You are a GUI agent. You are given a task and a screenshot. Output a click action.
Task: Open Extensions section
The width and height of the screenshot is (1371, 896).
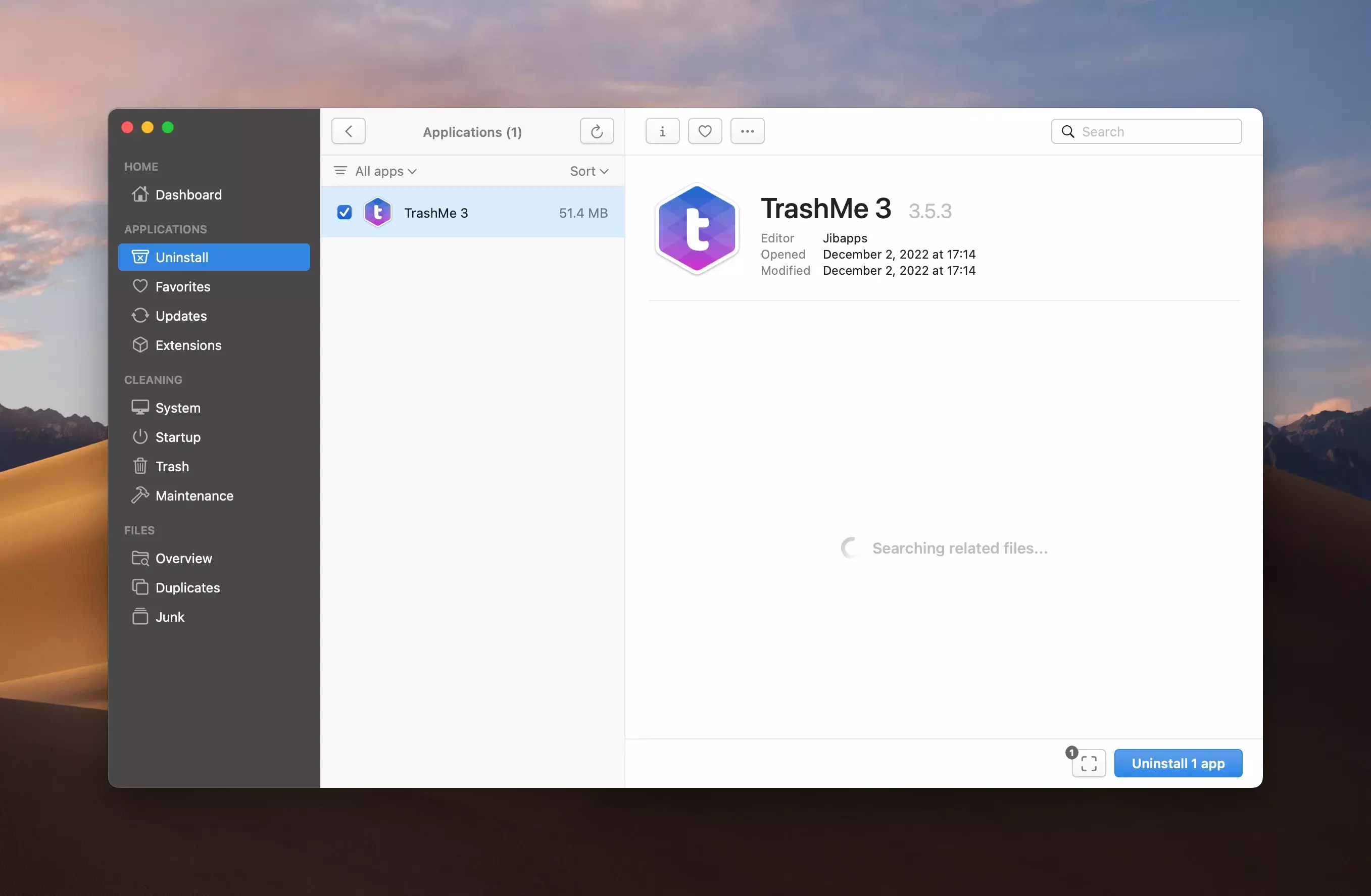click(x=214, y=345)
